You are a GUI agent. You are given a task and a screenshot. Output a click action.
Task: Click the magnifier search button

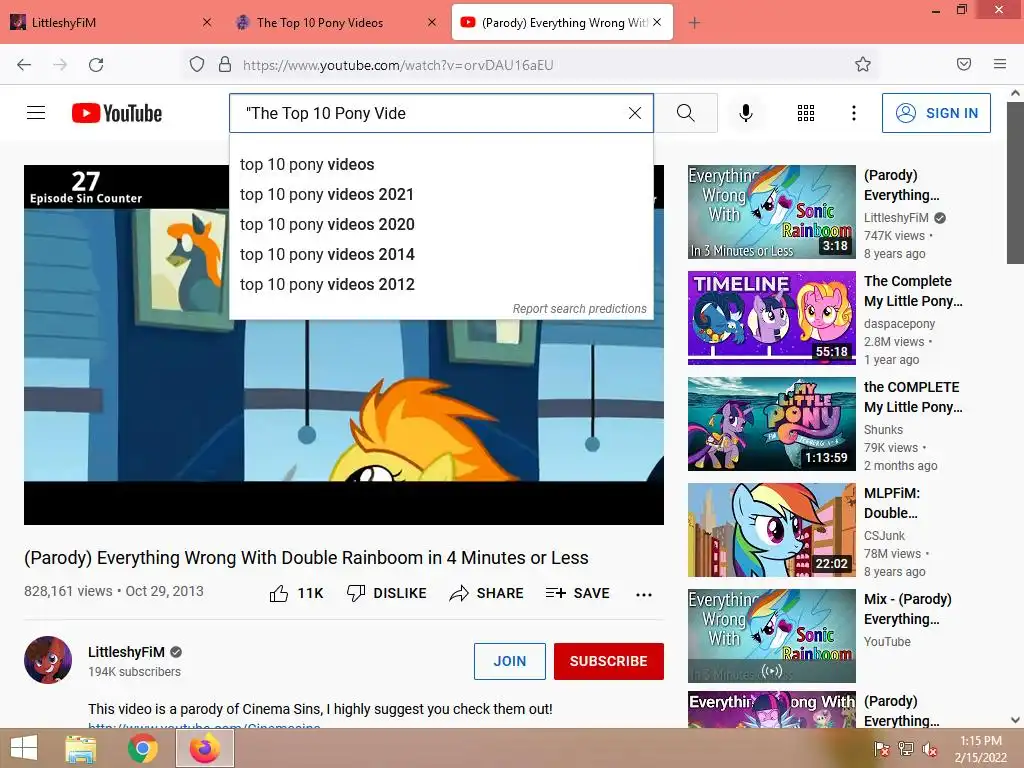click(686, 113)
